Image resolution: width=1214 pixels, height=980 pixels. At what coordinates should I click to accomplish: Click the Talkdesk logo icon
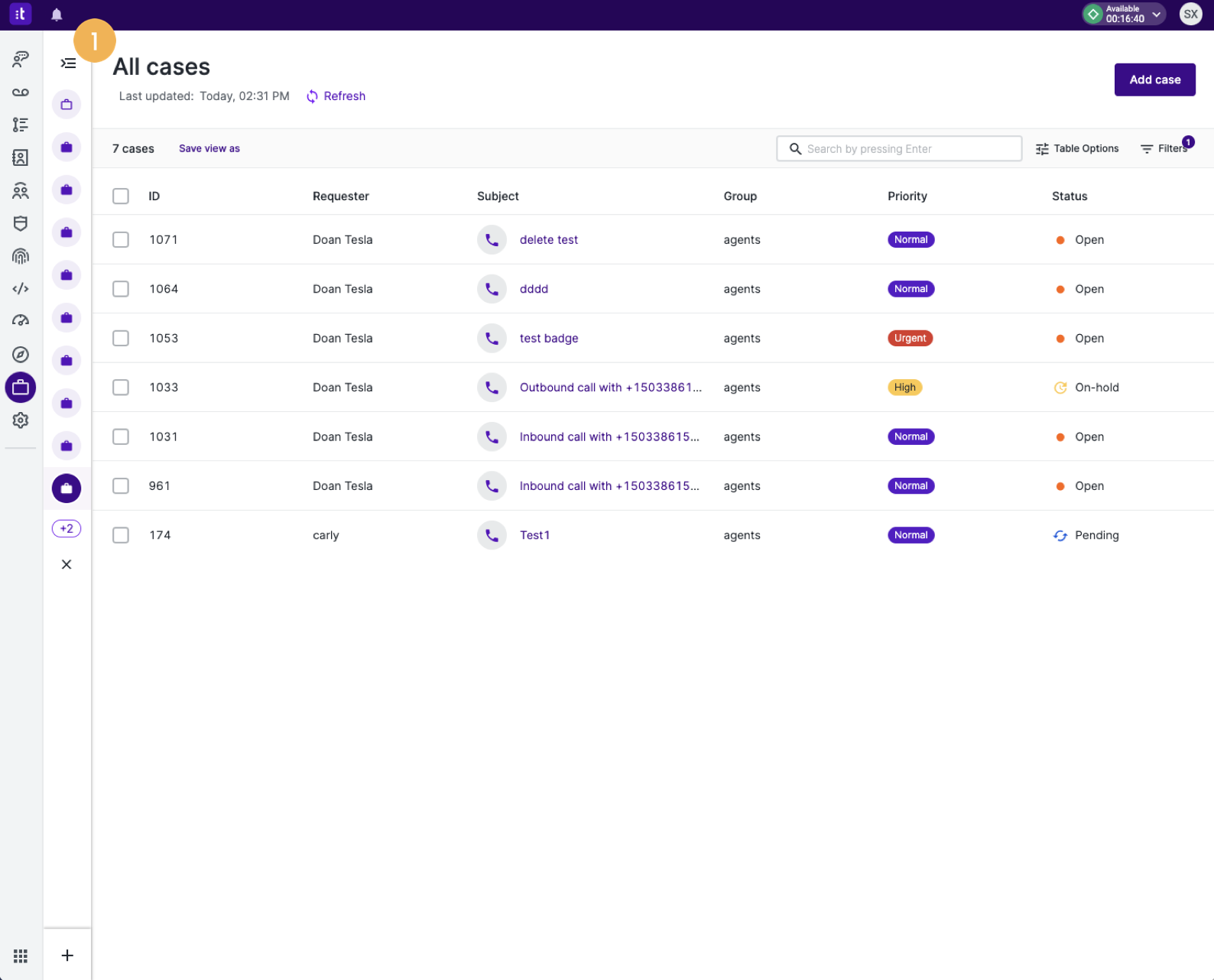[x=20, y=14]
